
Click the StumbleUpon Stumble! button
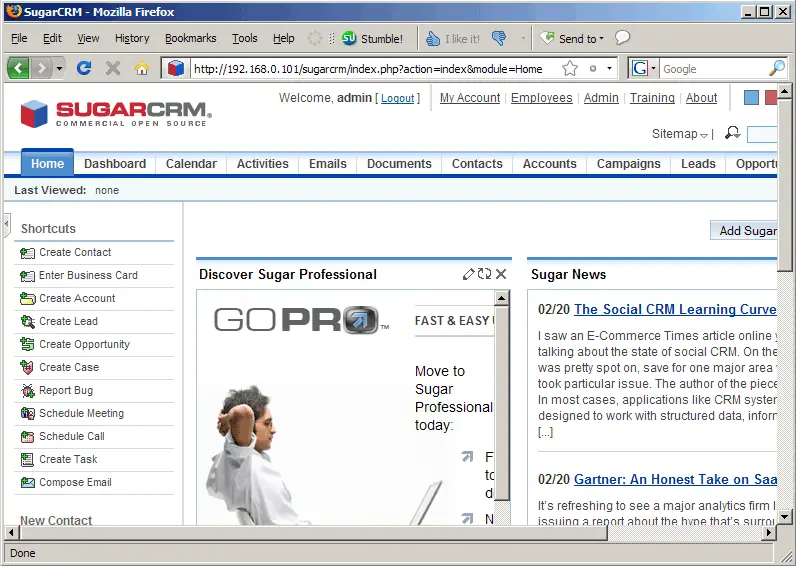(372, 39)
